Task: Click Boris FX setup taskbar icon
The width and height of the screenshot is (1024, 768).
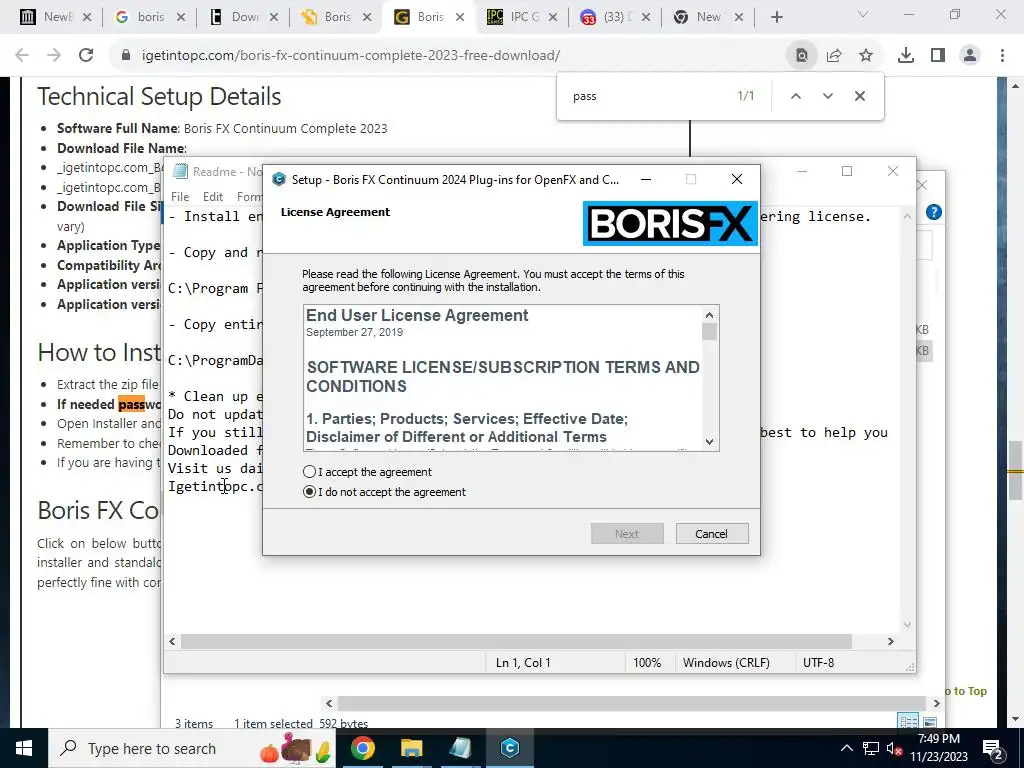Action: click(x=510, y=748)
